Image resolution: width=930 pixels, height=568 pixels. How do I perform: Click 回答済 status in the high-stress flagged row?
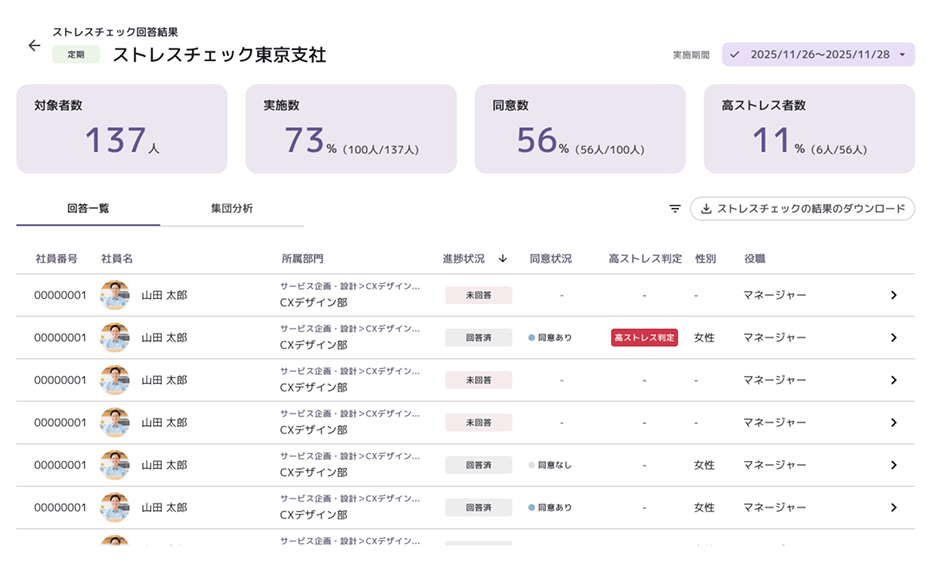point(479,337)
